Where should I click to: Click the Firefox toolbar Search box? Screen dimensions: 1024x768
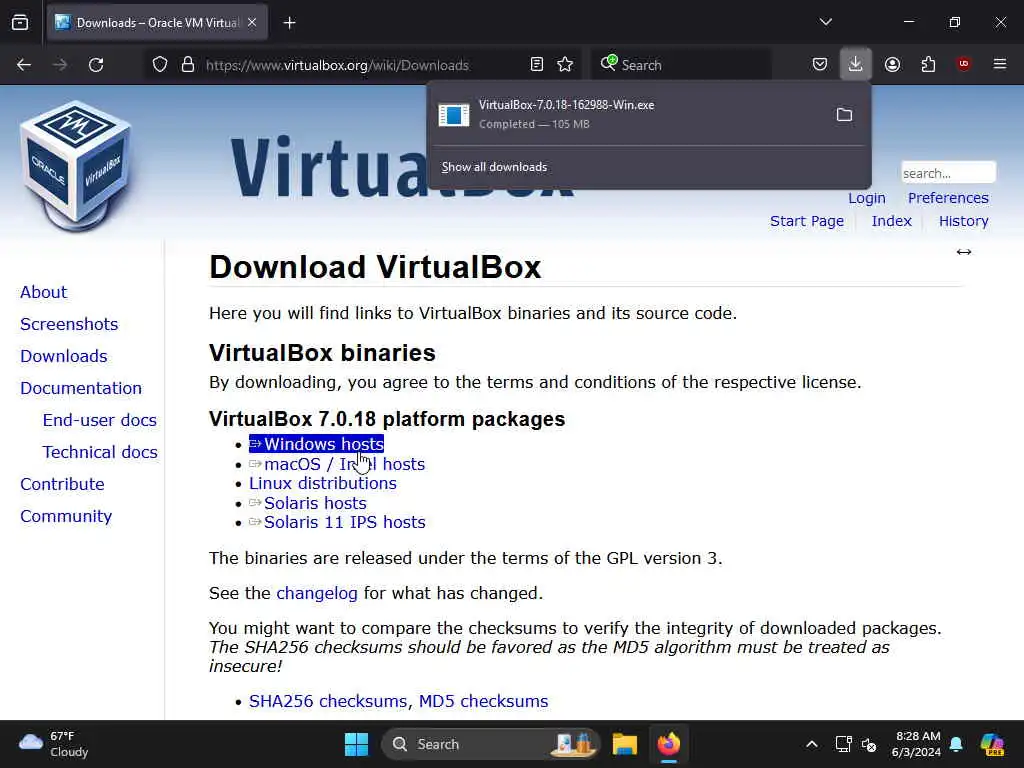[x=680, y=65]
